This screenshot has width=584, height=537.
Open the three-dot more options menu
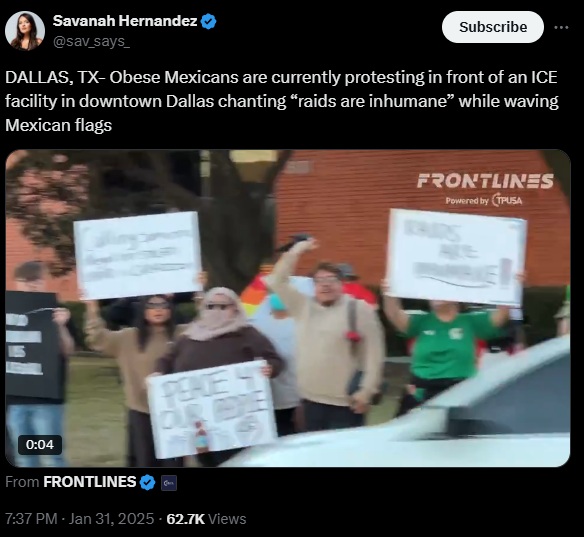point(561,27)
